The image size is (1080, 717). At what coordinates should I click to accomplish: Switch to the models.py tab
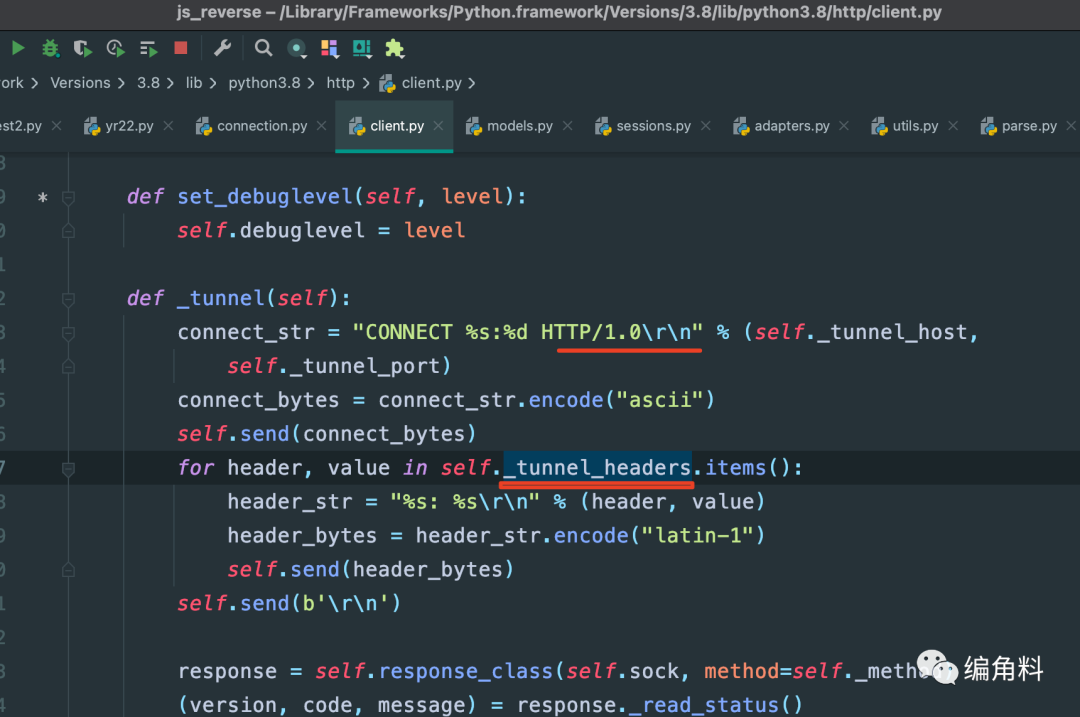[x=519, y=126]
